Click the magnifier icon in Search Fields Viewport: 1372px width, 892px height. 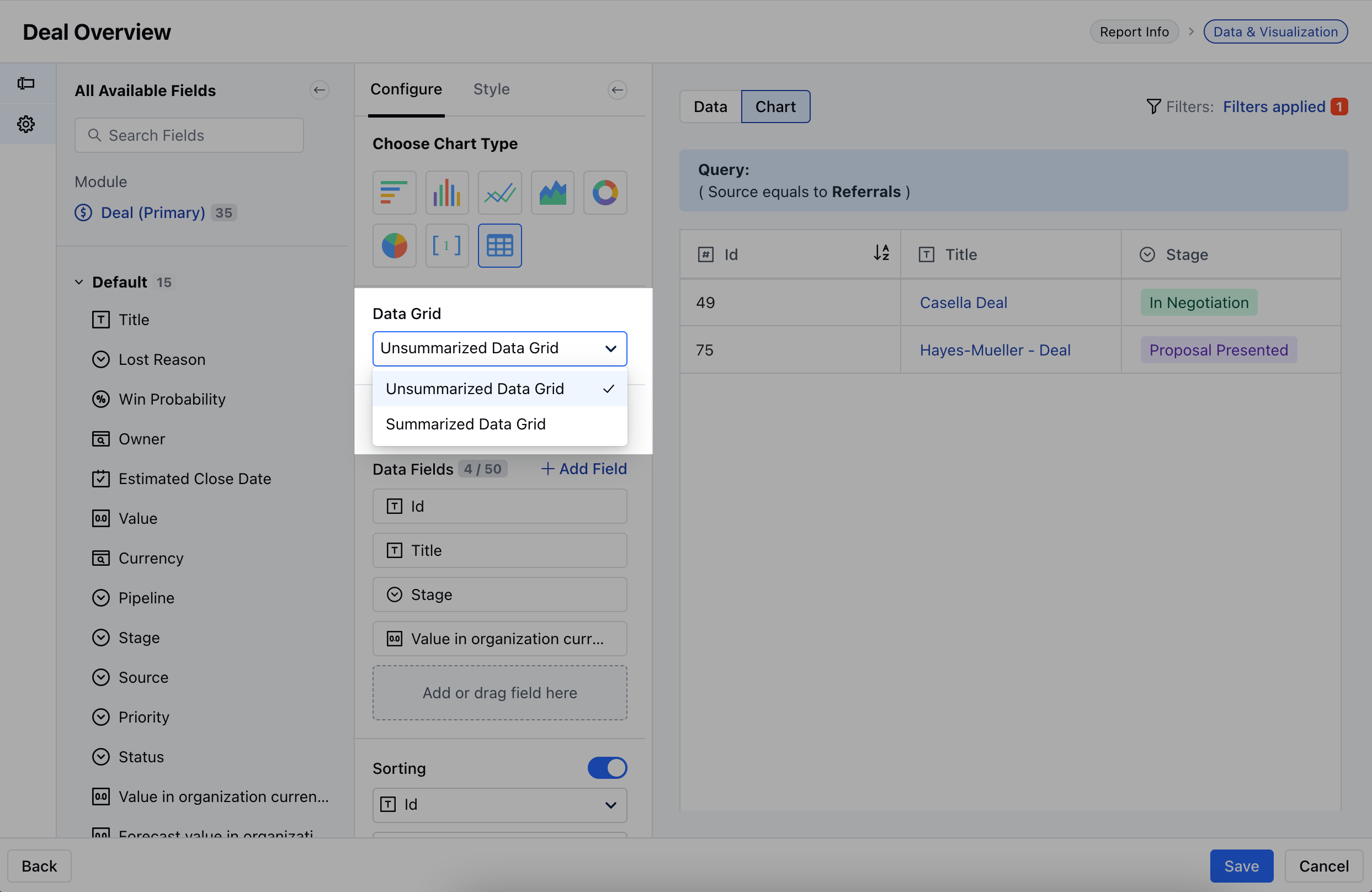[94, 135]
